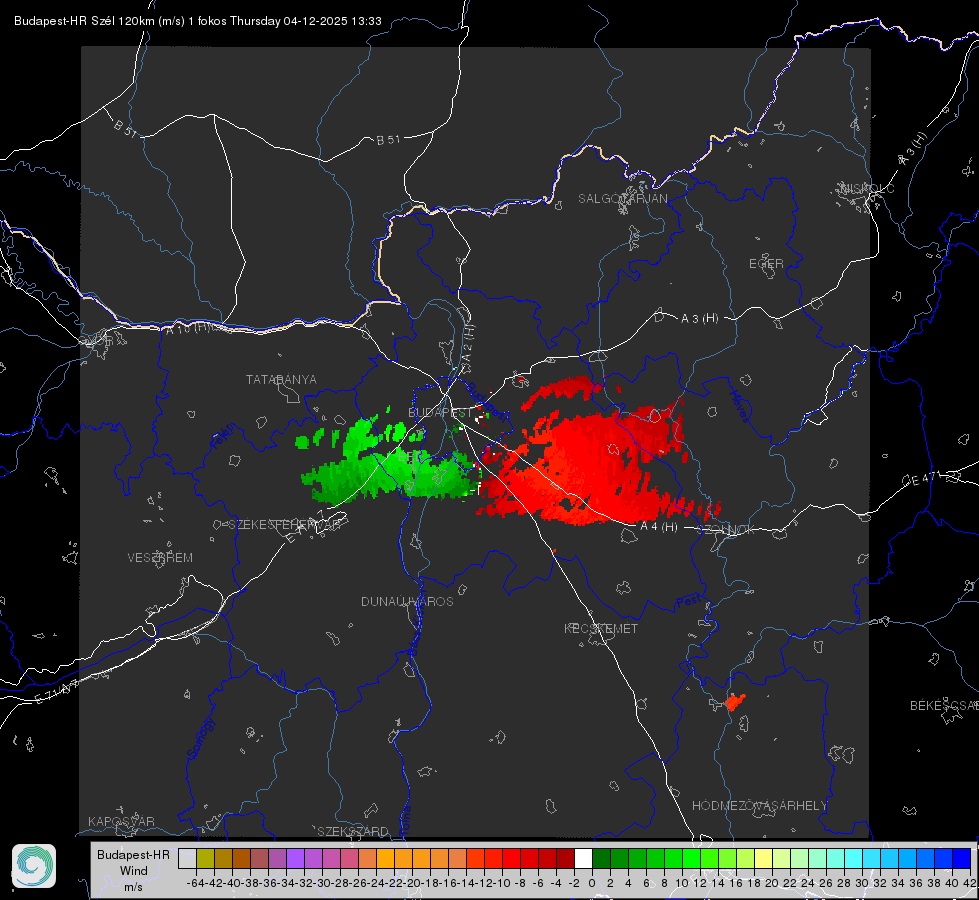This screenshot has width=979, height=900.
Task: Select the blue Somogy county label
Action: (201, 738)
